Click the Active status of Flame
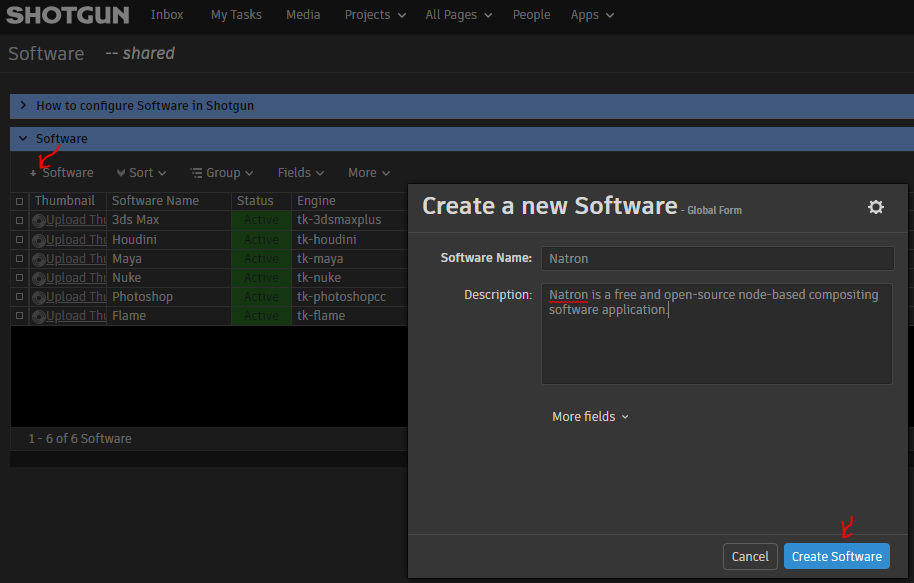This screenshot has height=583, width=914. 261,315
